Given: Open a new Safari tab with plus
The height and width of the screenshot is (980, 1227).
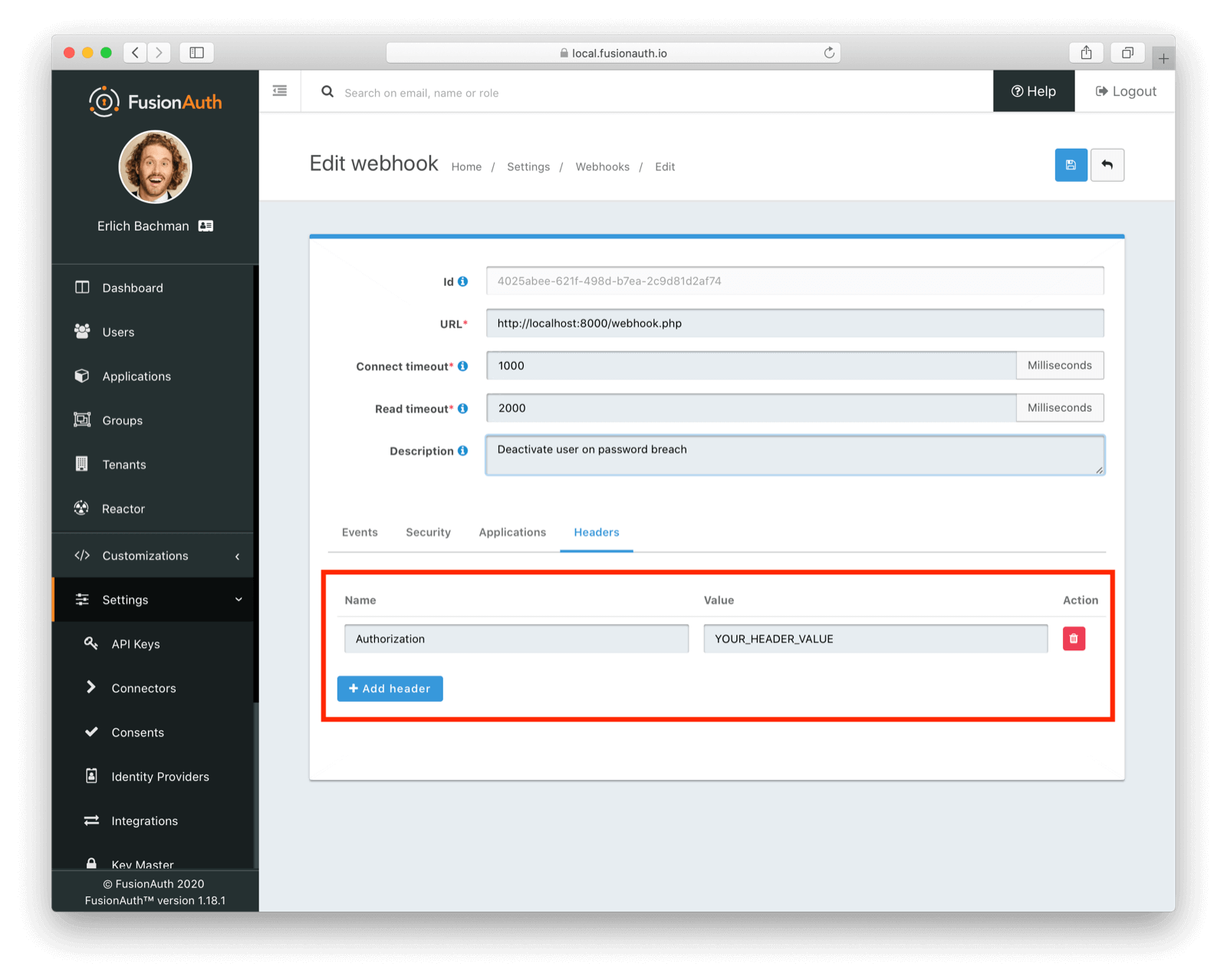Looking at the screenshot, I should [x=1163, y=58].
